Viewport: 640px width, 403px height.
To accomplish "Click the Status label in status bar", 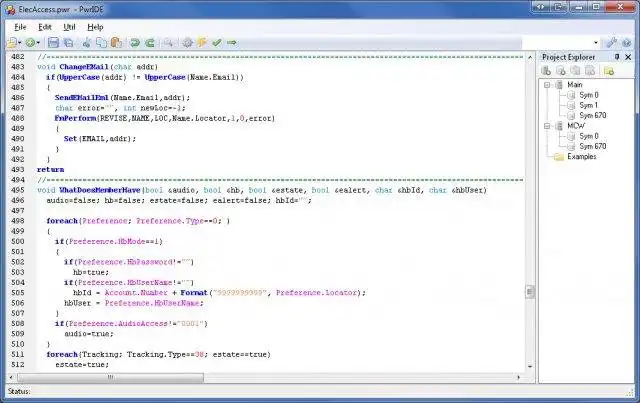I will [x=19, y=392].
